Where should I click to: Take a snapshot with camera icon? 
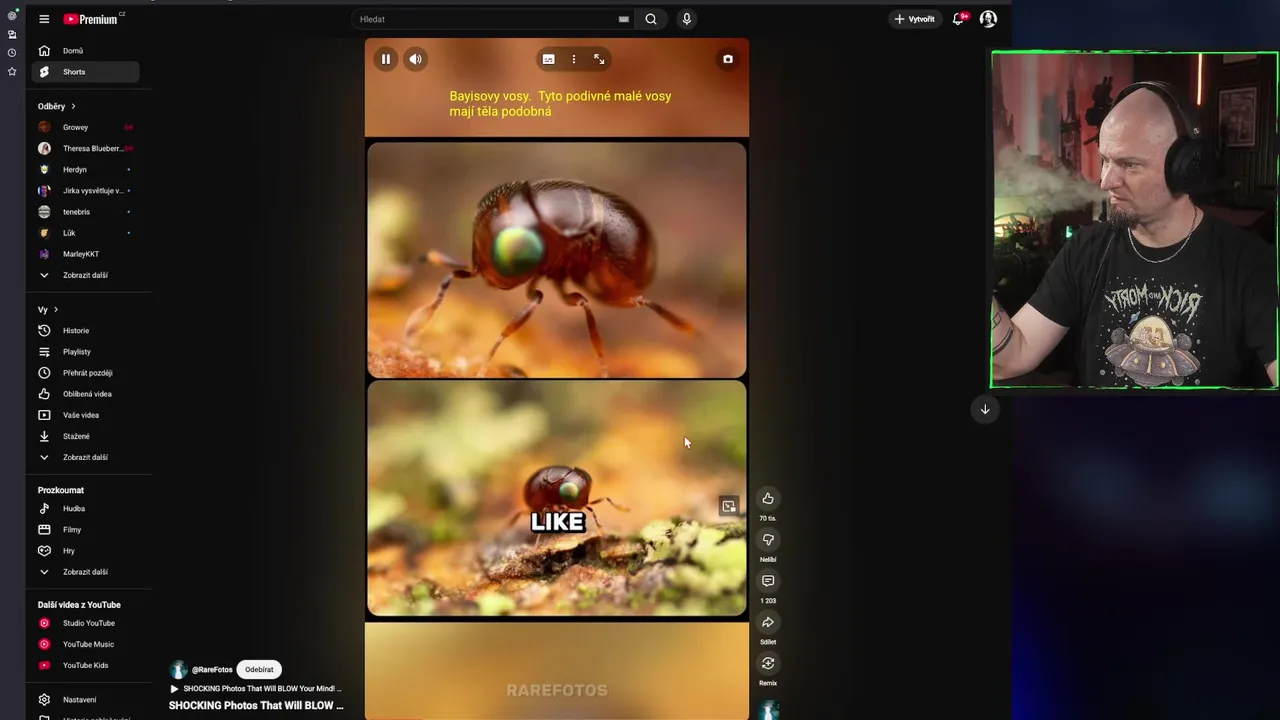(x=728, y=59)
